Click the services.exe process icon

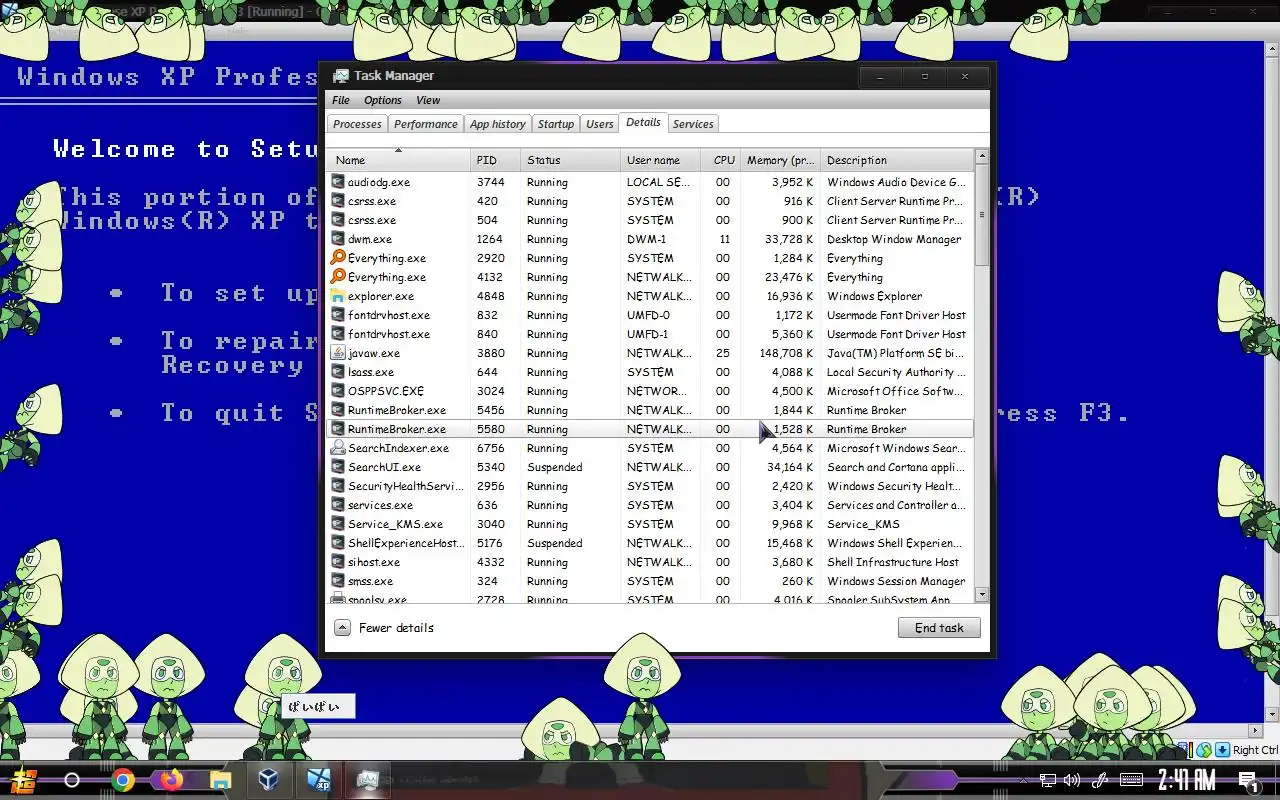point(338,505)
